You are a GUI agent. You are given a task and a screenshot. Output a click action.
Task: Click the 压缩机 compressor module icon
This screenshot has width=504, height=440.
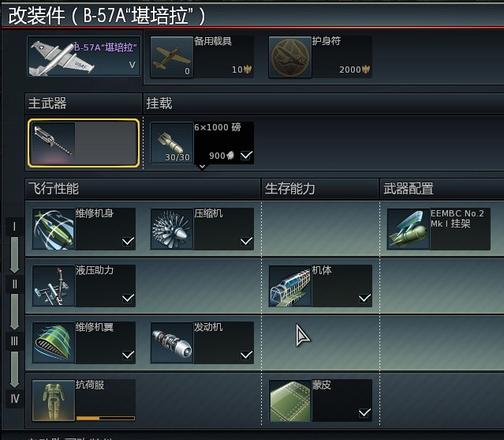(x=172, y=229)
